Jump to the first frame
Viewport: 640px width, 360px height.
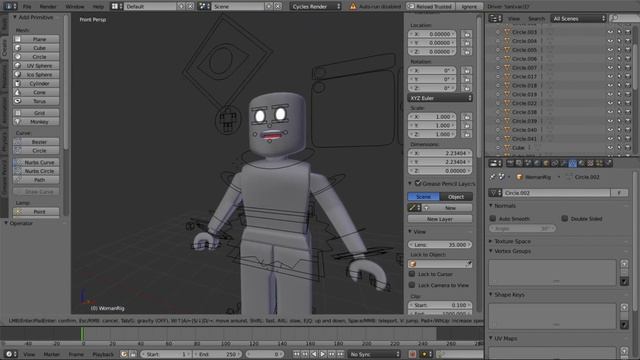[296, 354]
